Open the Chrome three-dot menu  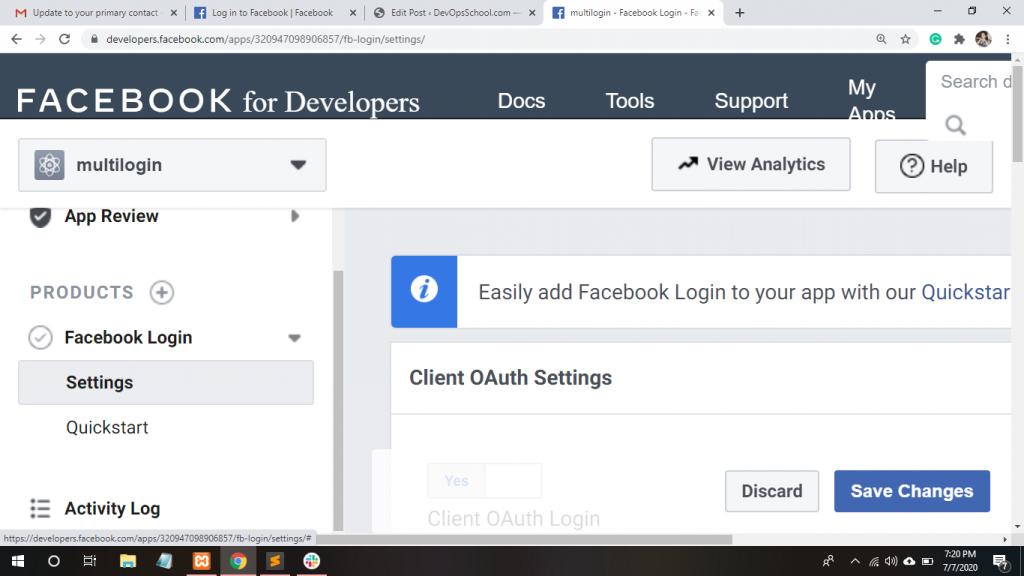tap(1008, 39)
